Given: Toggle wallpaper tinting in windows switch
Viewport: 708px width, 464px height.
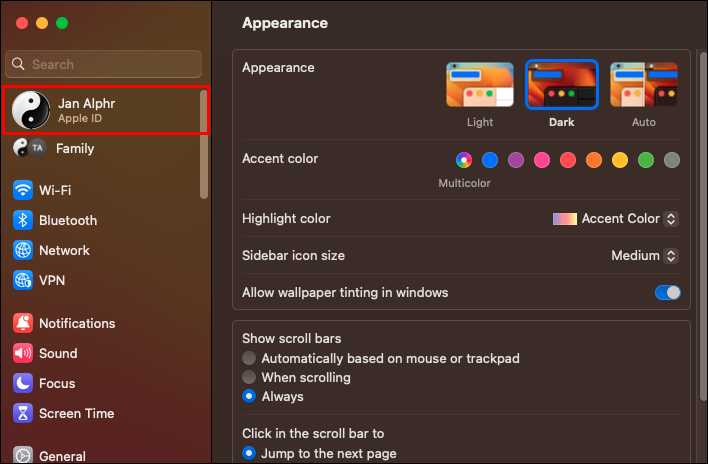Looking at the screenshot, I should pos(667,293).
